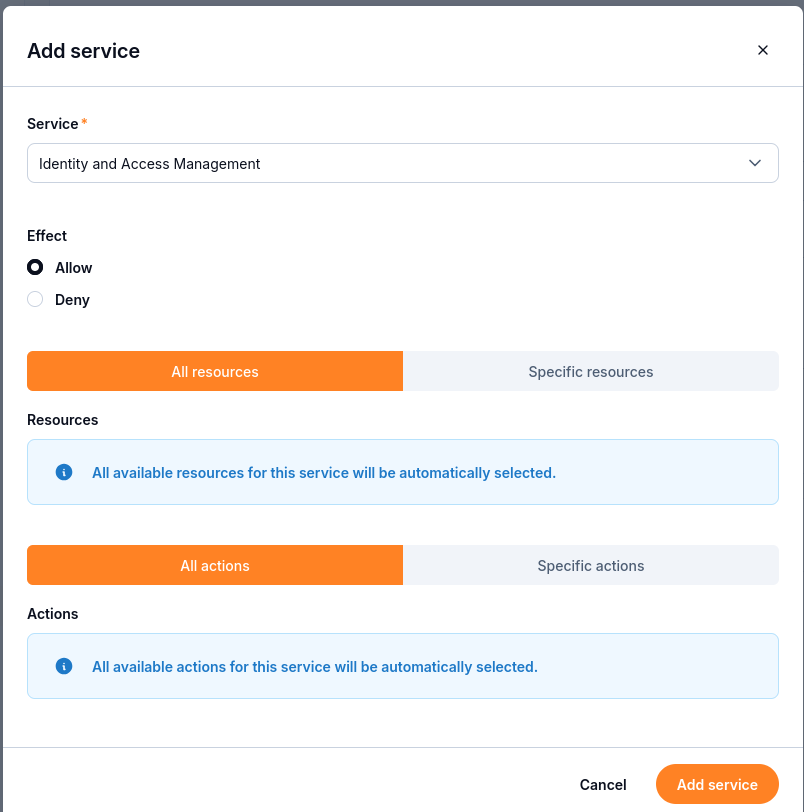
Task: Click the 'All available actions' notice text
Action: (x=315, y=666)
